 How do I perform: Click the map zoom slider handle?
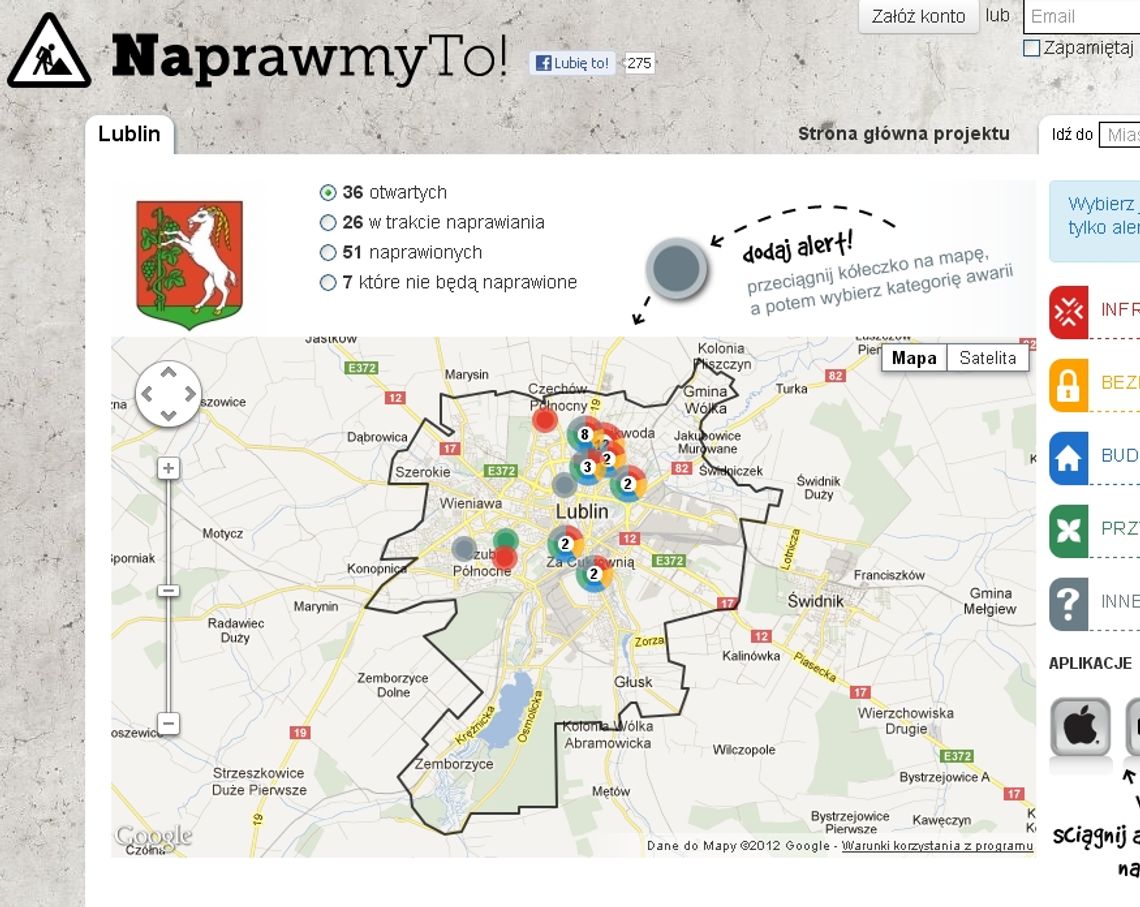tap(168, 590)
